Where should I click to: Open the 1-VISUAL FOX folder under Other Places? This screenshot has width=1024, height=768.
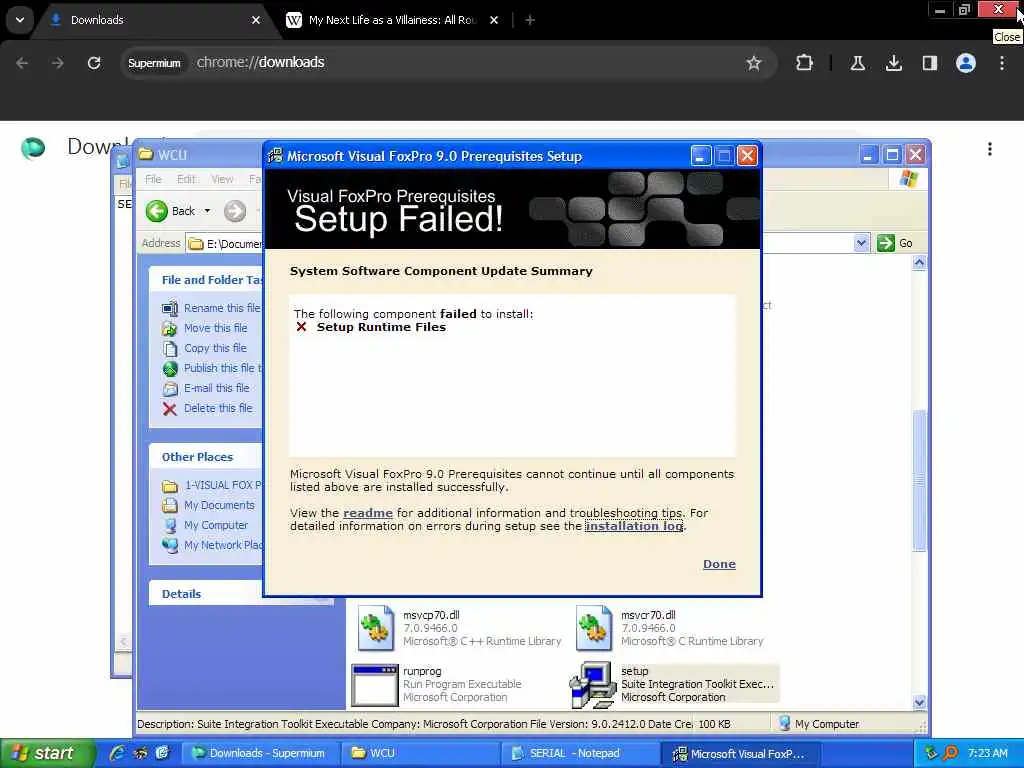point(222,485)
